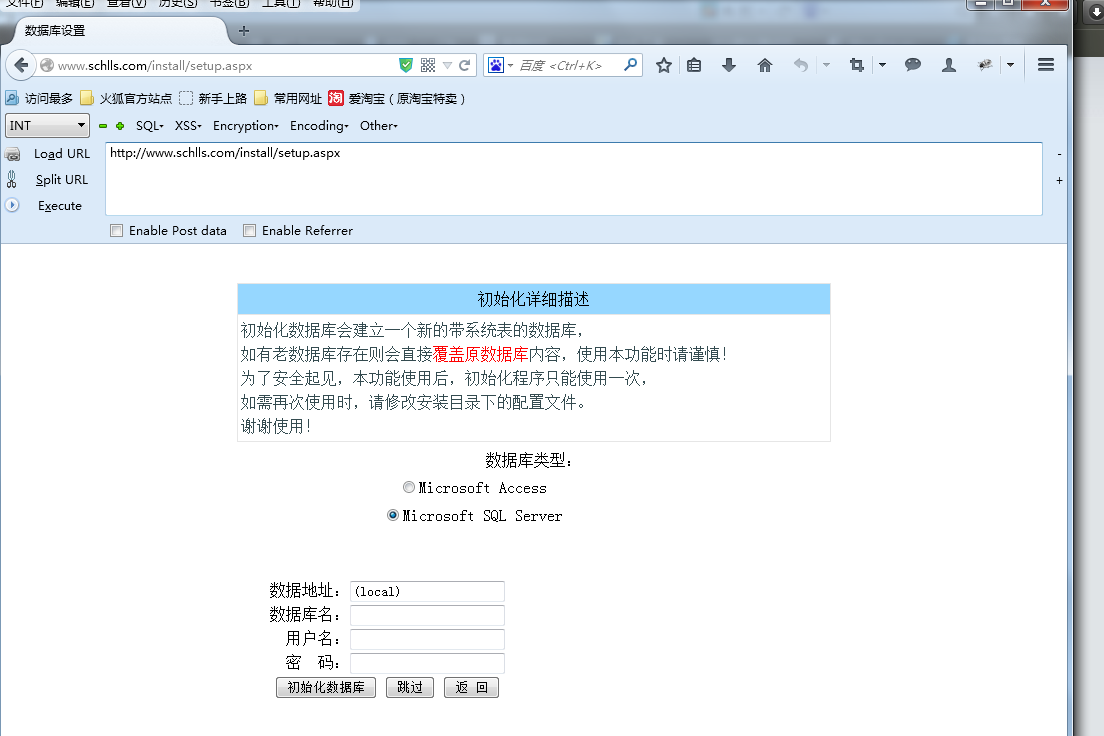
Task: Click the HackBar URL text area
Action: 574,179
